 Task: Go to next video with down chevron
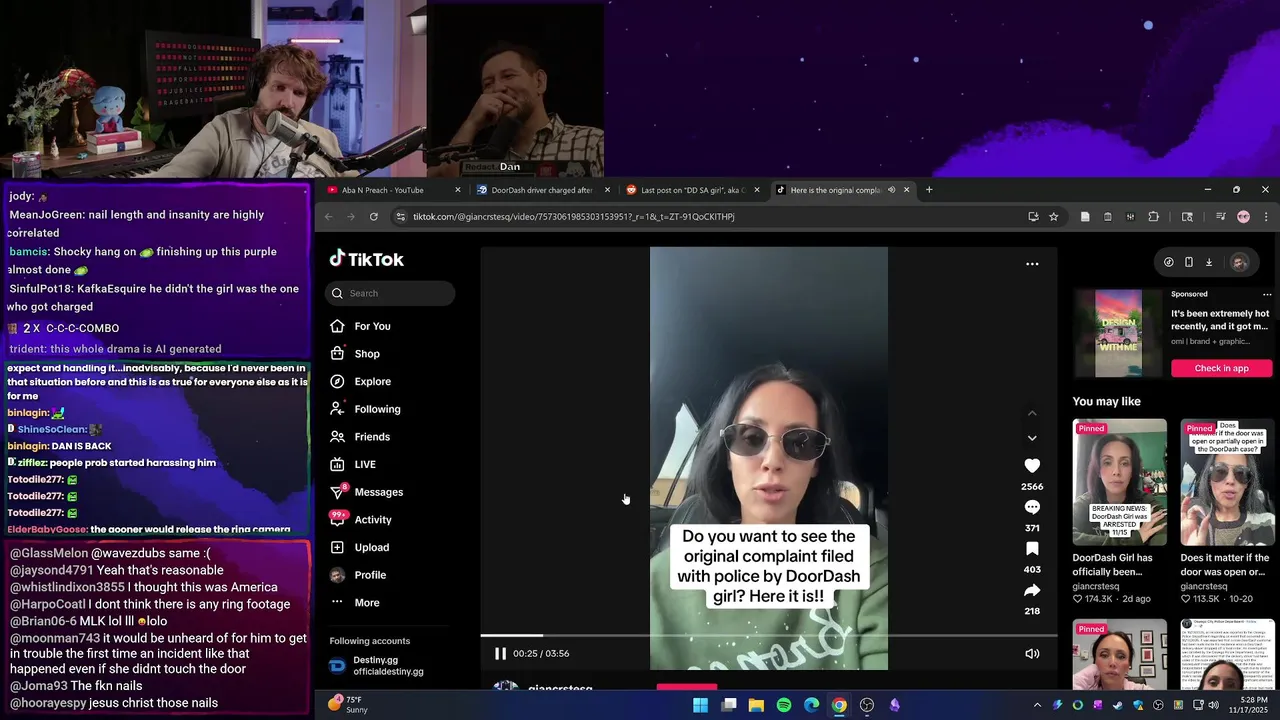click(1032, 438)
